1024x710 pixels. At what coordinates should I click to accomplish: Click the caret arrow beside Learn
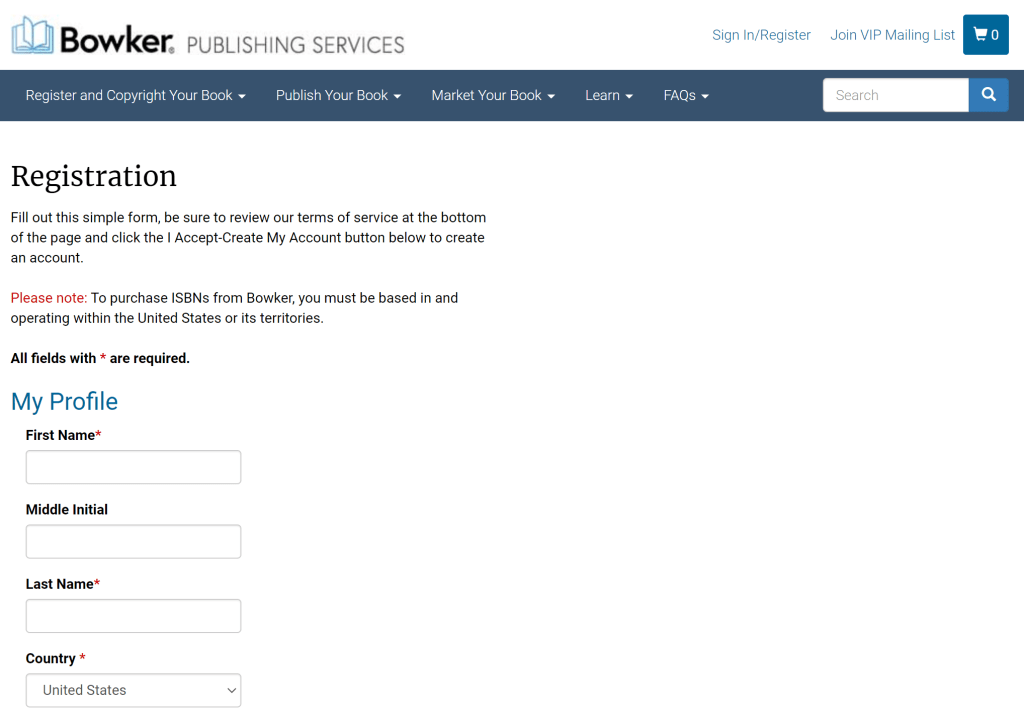click(x=629, y=96)
